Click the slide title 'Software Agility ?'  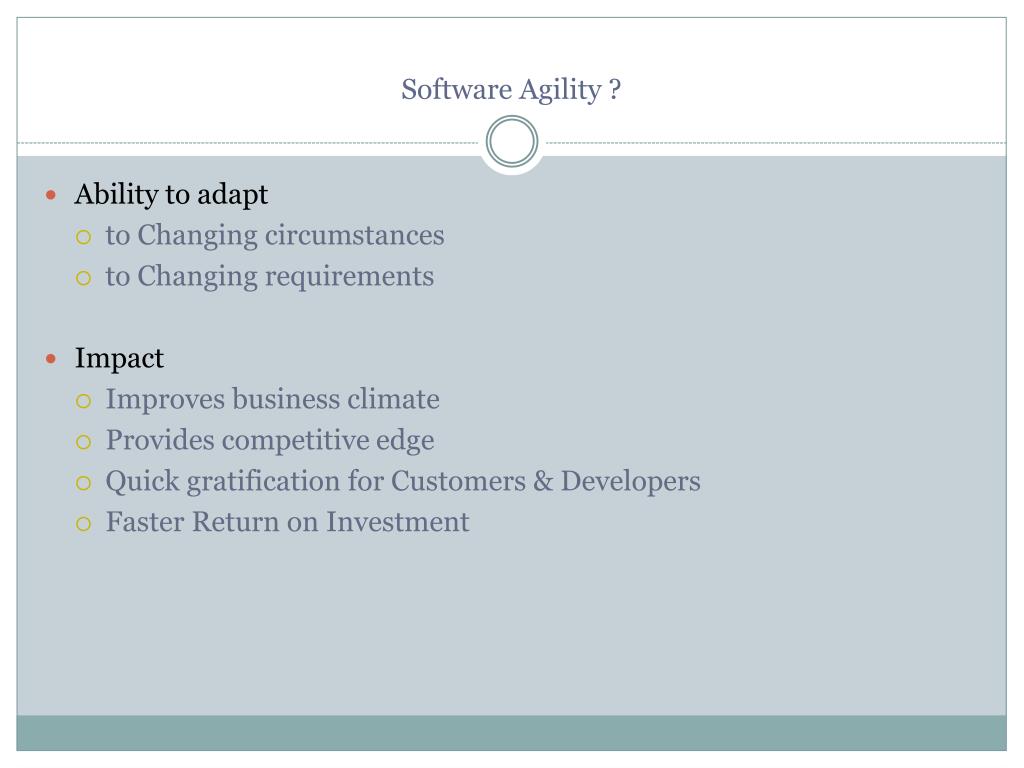(x=511, y=89)
